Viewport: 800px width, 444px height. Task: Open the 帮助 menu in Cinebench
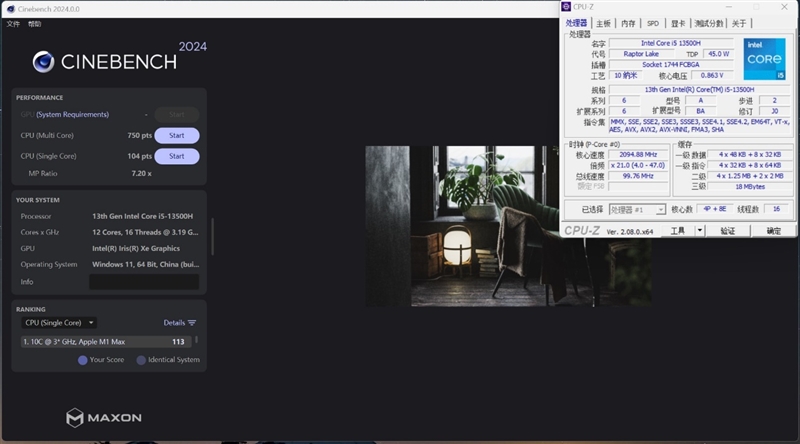click(34, 24)
